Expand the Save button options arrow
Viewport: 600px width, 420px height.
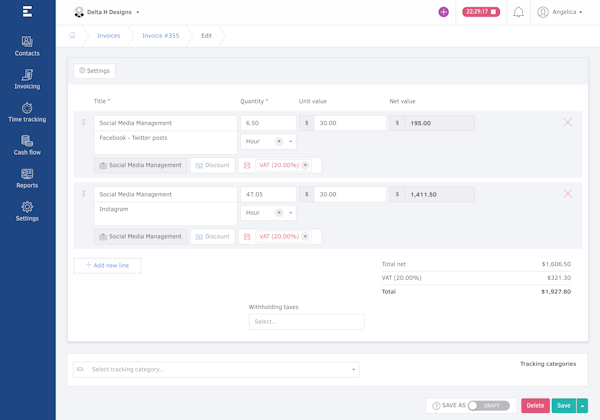(582, 406)
